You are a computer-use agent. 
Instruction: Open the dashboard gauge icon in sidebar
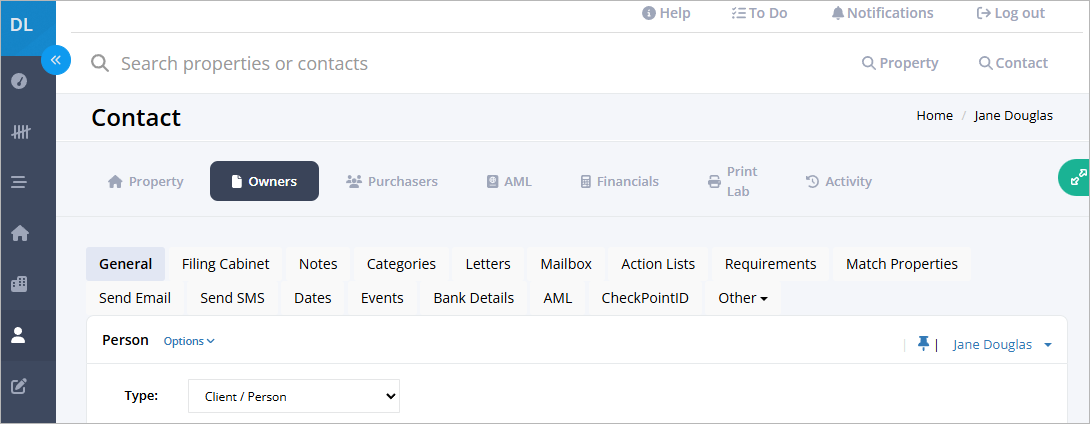tap(19, 81)
